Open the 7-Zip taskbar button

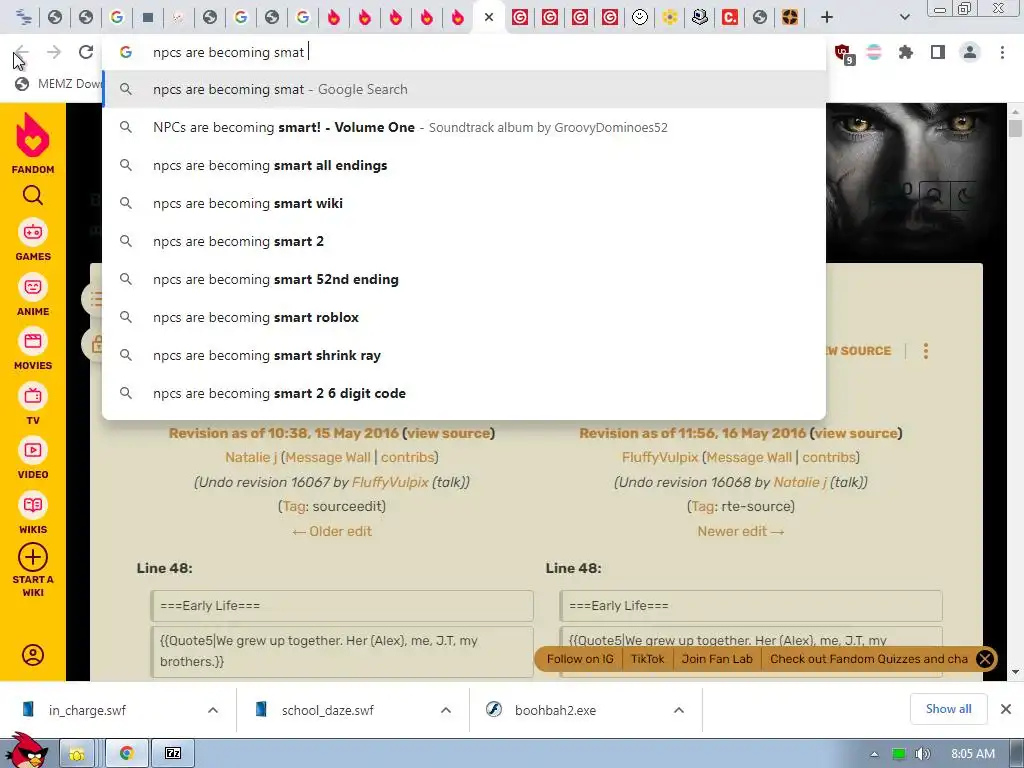click(172, 753)
